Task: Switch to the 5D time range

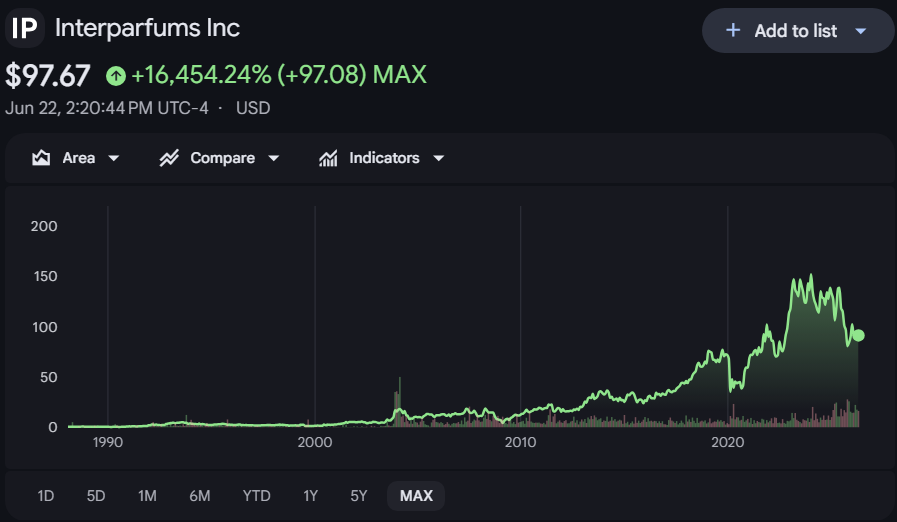Action: pos(96,496)
